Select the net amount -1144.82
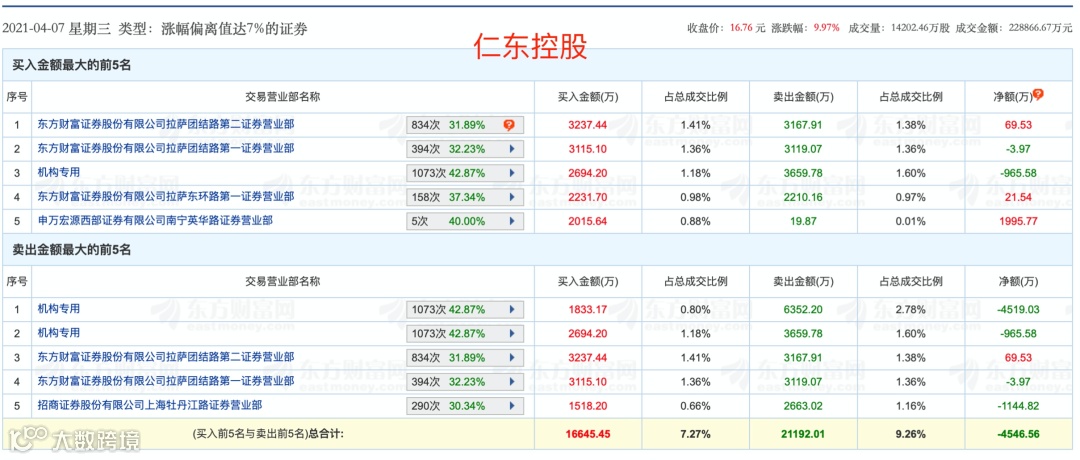Screen dimensions: 1080x460 pyautogui.click(x=1018, y=406)
